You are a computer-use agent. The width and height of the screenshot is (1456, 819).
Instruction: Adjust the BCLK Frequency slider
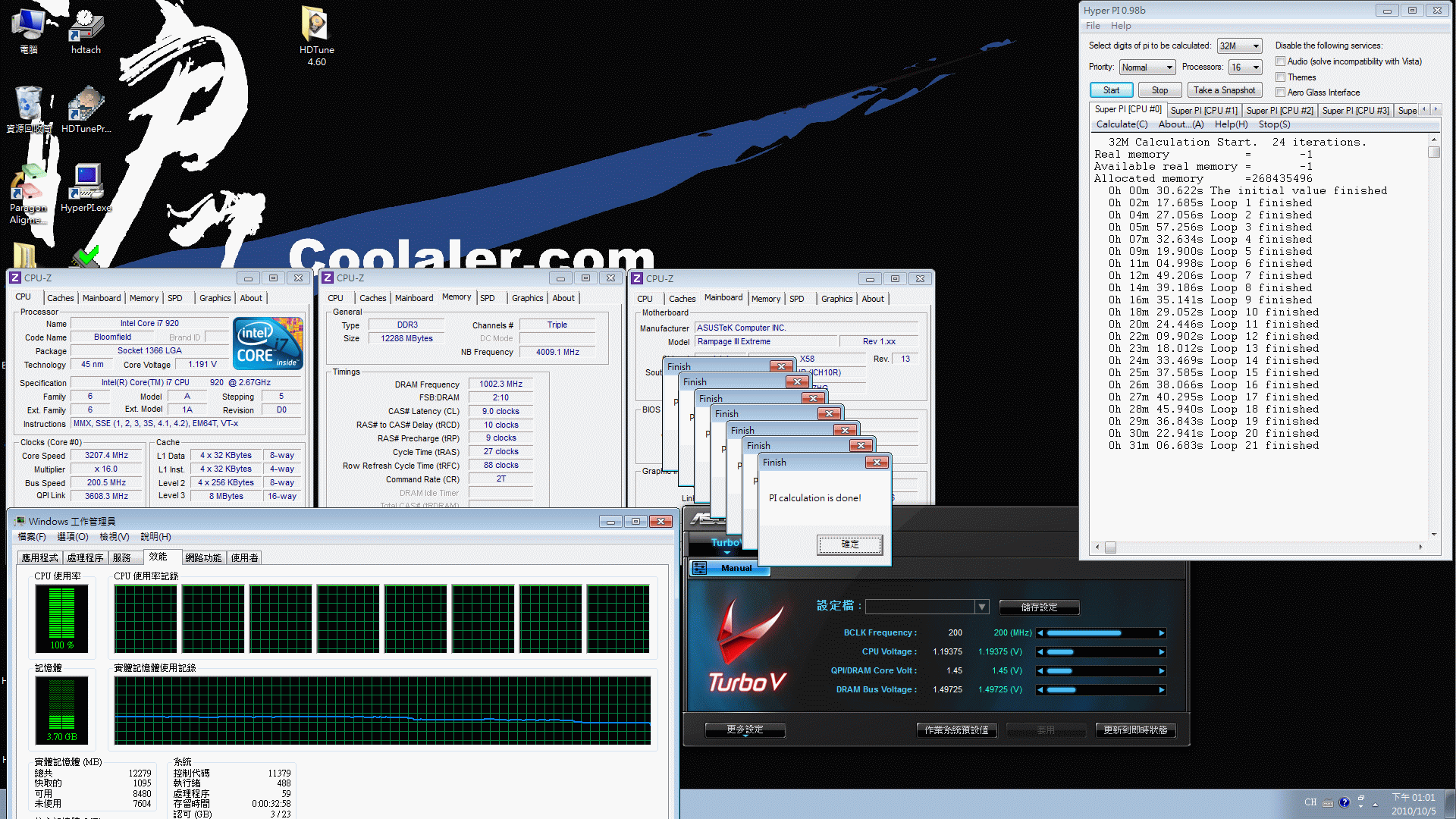(x=1101, y=633)
